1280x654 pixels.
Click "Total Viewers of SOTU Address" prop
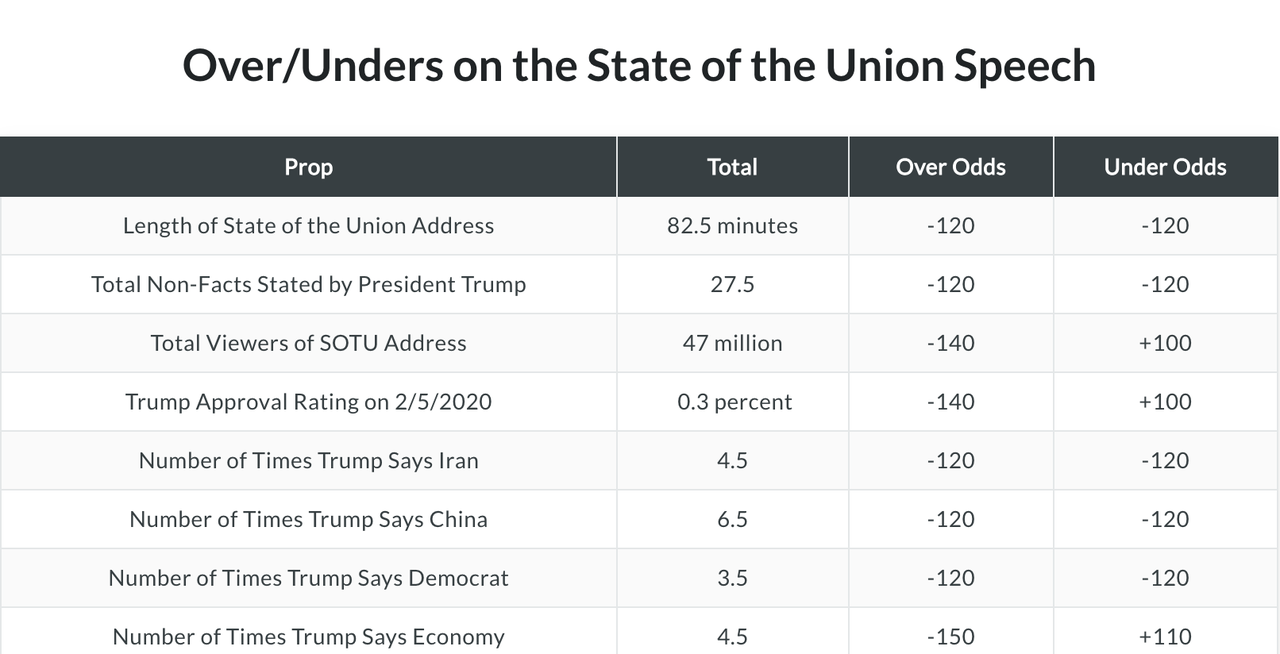pyautogui.click(x=308, y=343)
